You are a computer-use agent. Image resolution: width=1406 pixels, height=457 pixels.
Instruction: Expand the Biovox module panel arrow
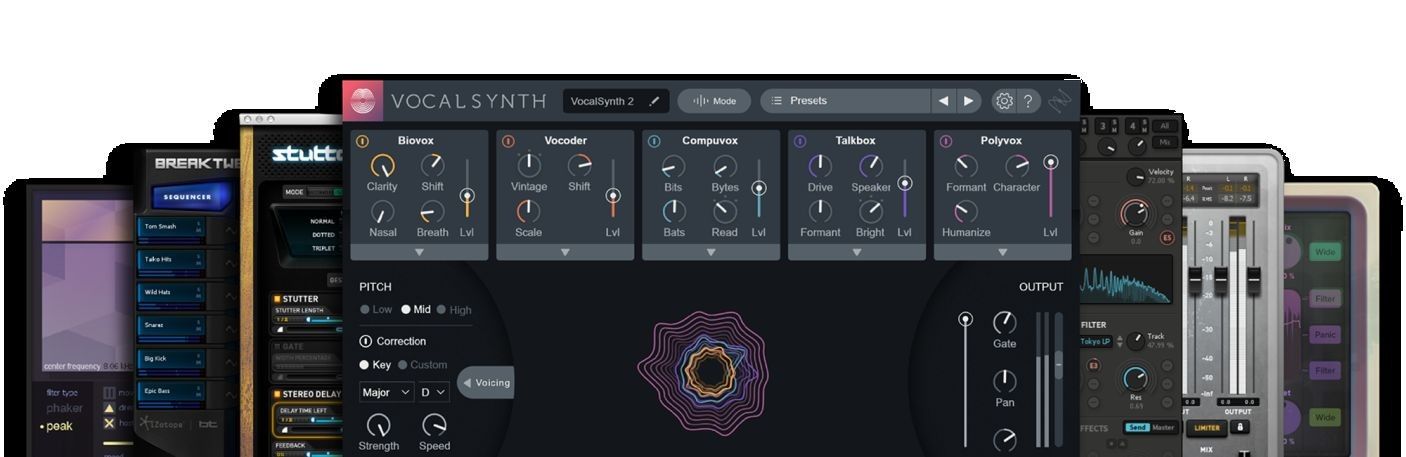pos(419,252)
